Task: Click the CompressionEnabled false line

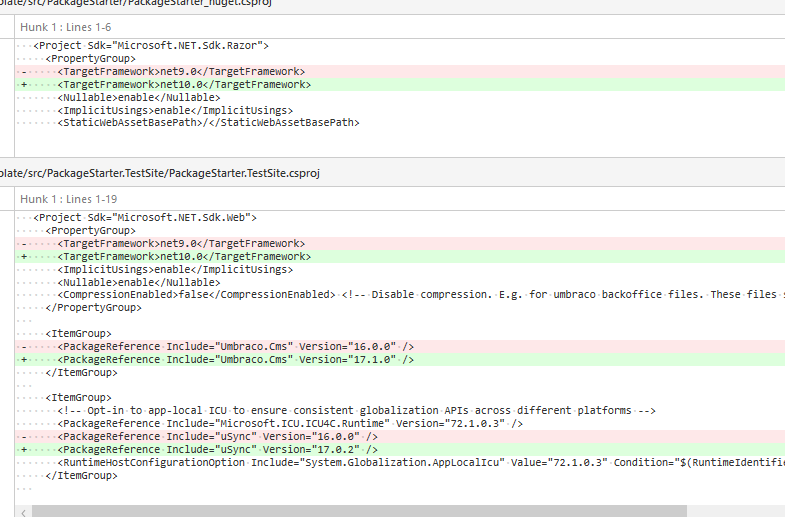Action: [196, 295]
